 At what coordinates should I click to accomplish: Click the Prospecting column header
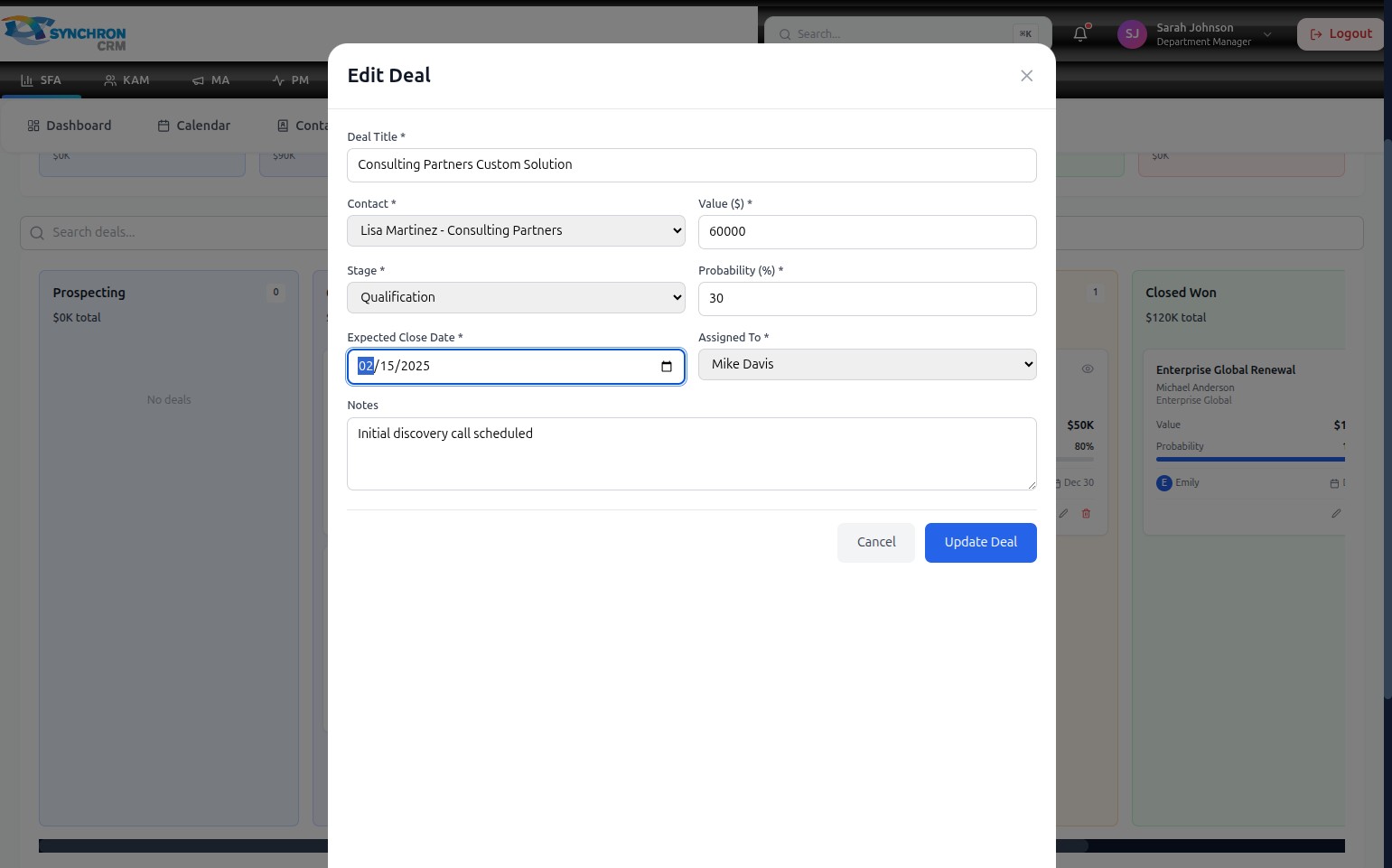click(x=89, y=293)
